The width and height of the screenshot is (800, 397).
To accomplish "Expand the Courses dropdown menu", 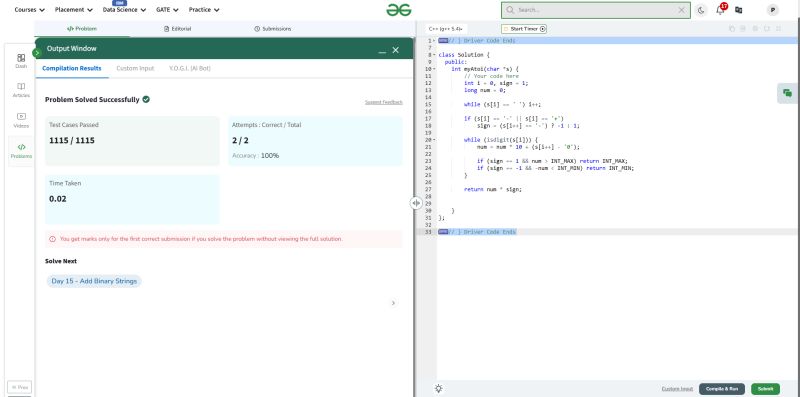I will coord(30,10).
